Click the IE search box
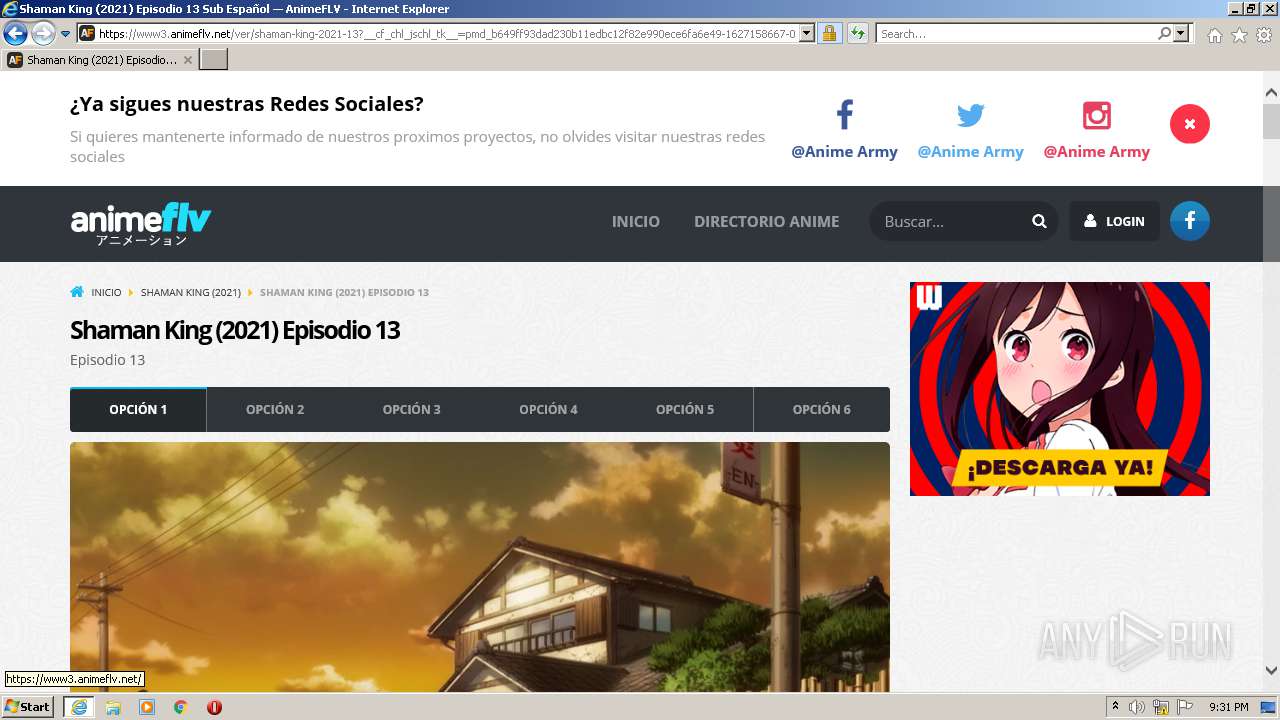The image size is (1280, 720). [x=1016, y=33]
